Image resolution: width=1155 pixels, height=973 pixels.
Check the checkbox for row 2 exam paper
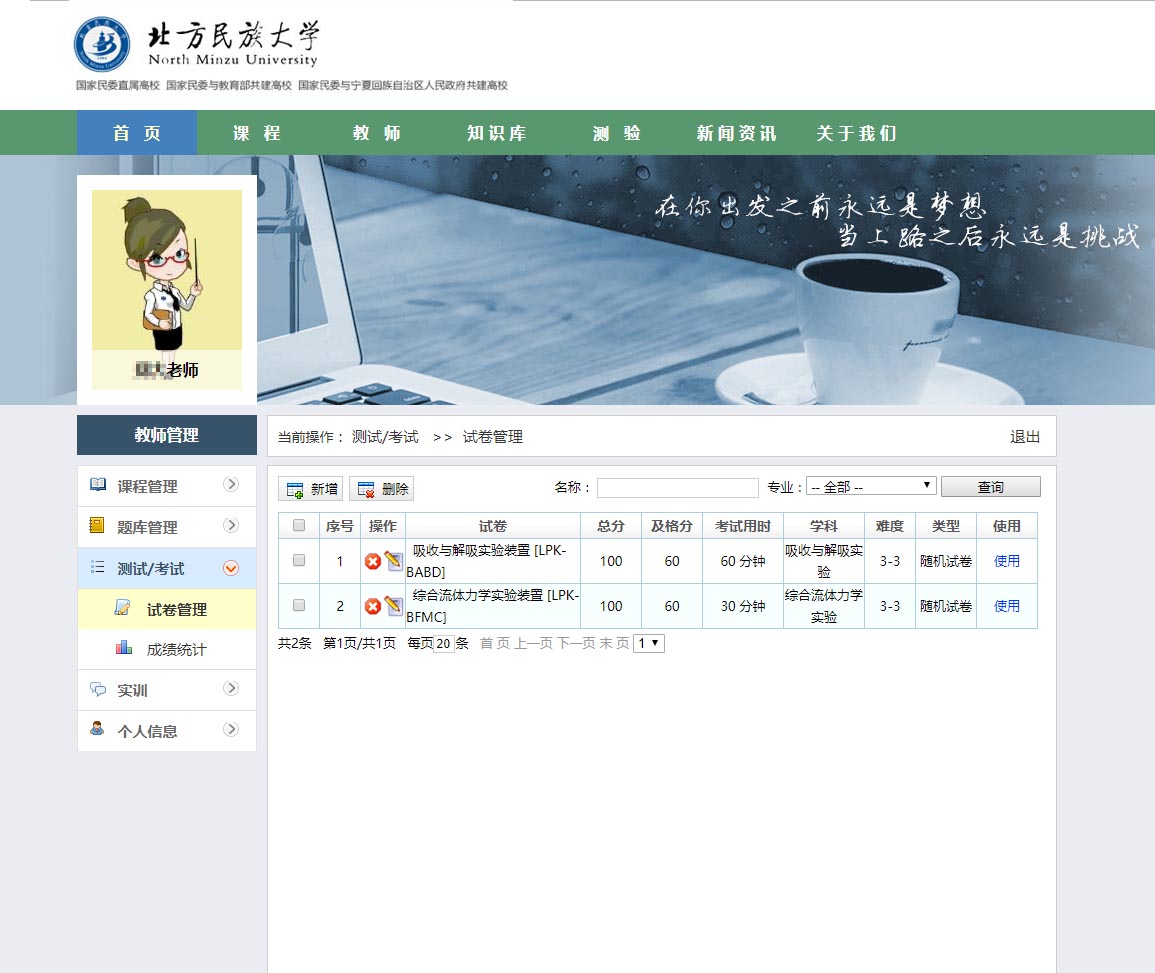click(x=299, y=606)
